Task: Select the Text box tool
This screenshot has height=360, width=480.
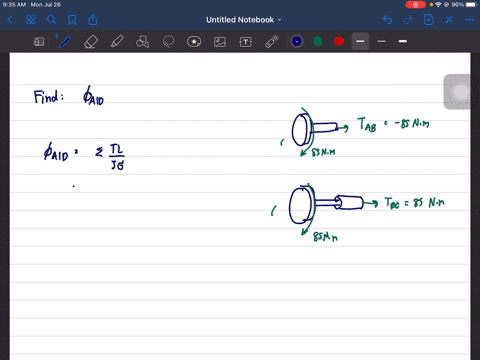Action: tap(246, 42)
